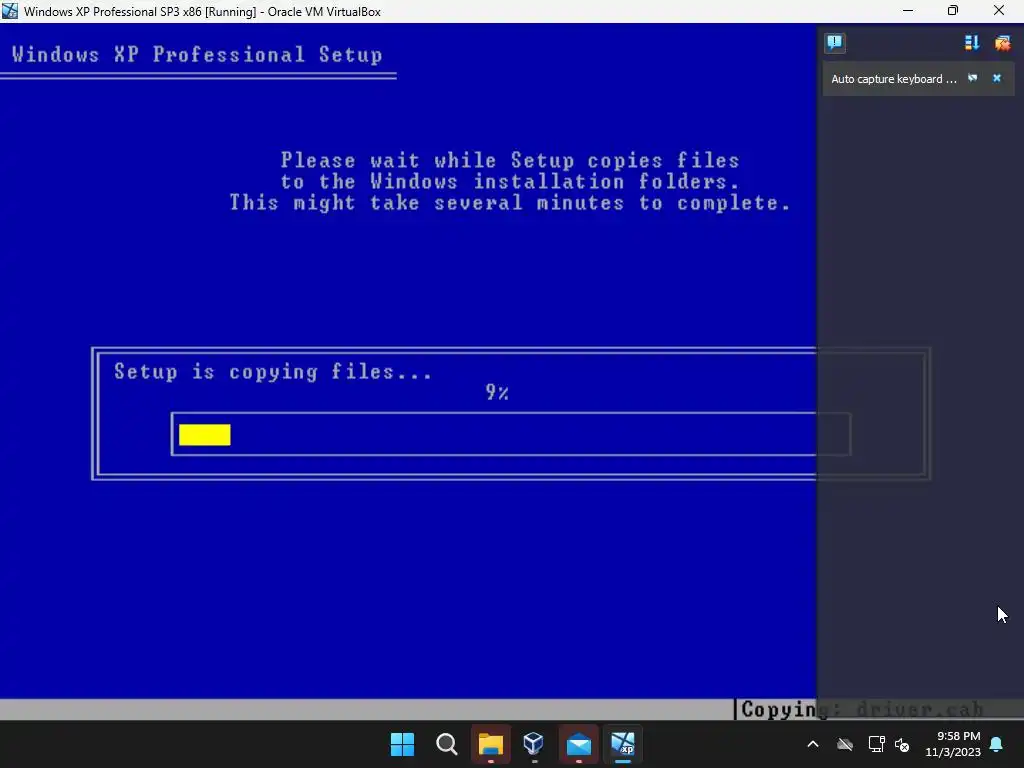Screen dimensions: 1024x768
Task: Open the clock showing 9:58 PM
Action: (953, 744)
